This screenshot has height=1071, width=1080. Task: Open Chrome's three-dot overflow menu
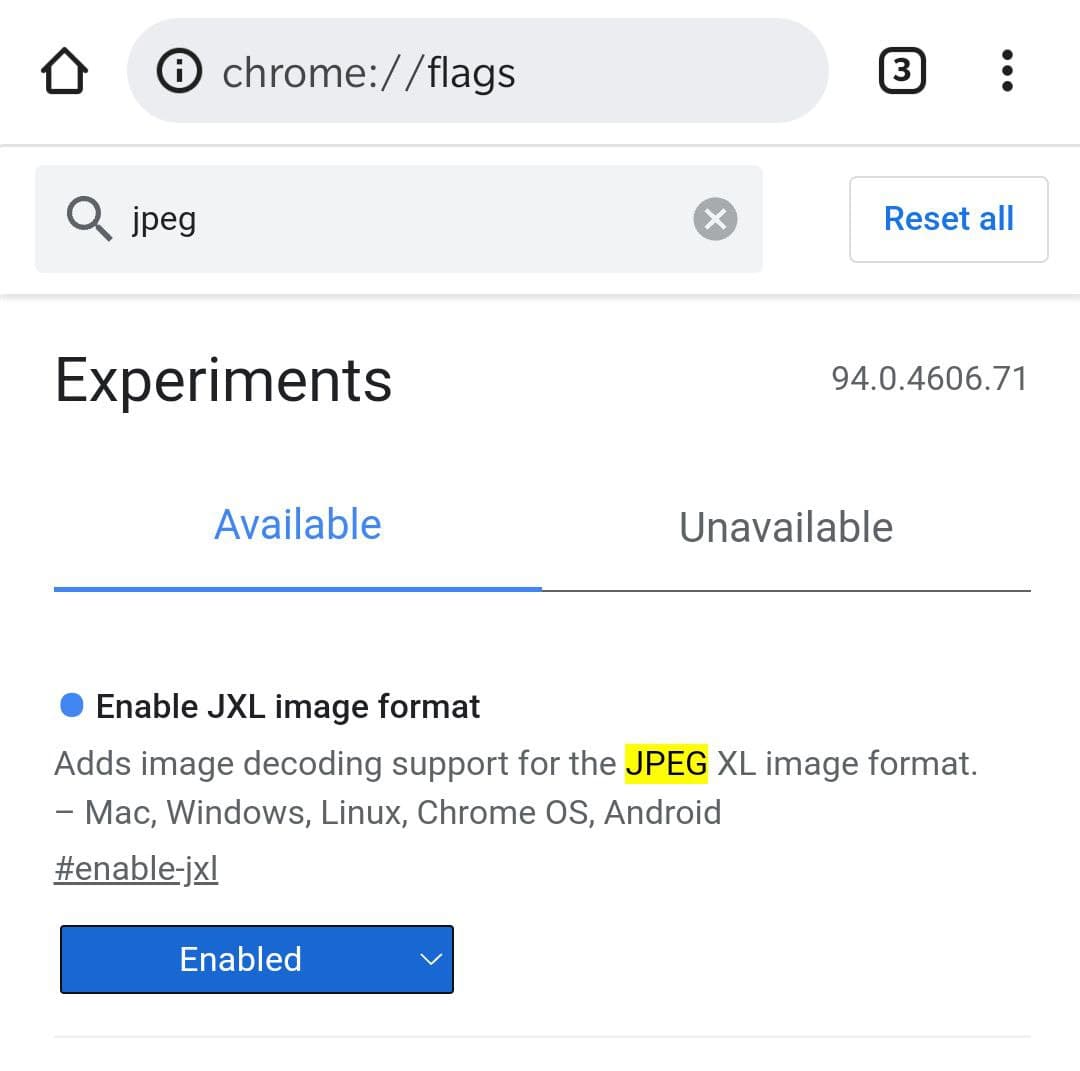coord(1007,71)
